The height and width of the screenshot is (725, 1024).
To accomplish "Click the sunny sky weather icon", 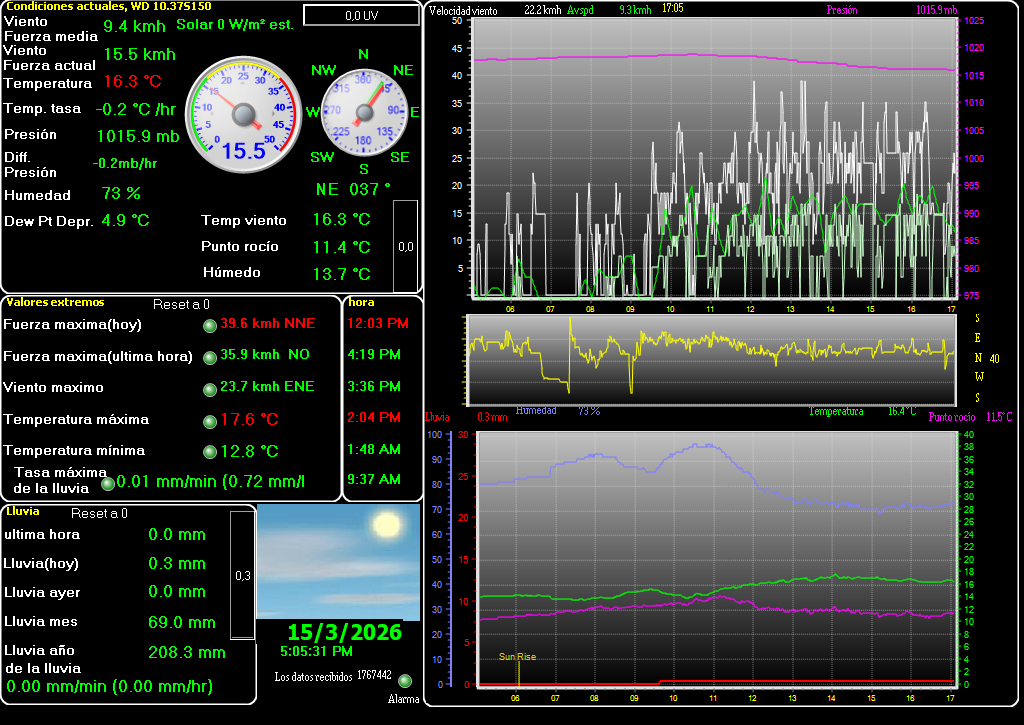I will tap(338, 561).
